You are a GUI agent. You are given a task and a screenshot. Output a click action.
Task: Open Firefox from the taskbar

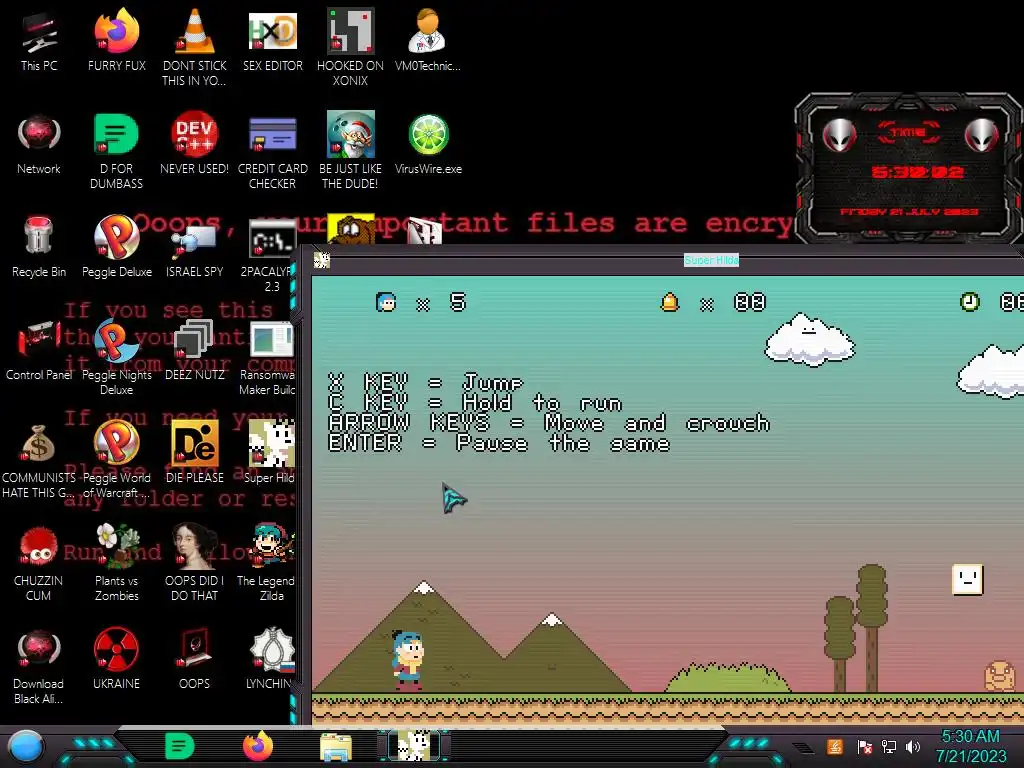tap(258, 746)
